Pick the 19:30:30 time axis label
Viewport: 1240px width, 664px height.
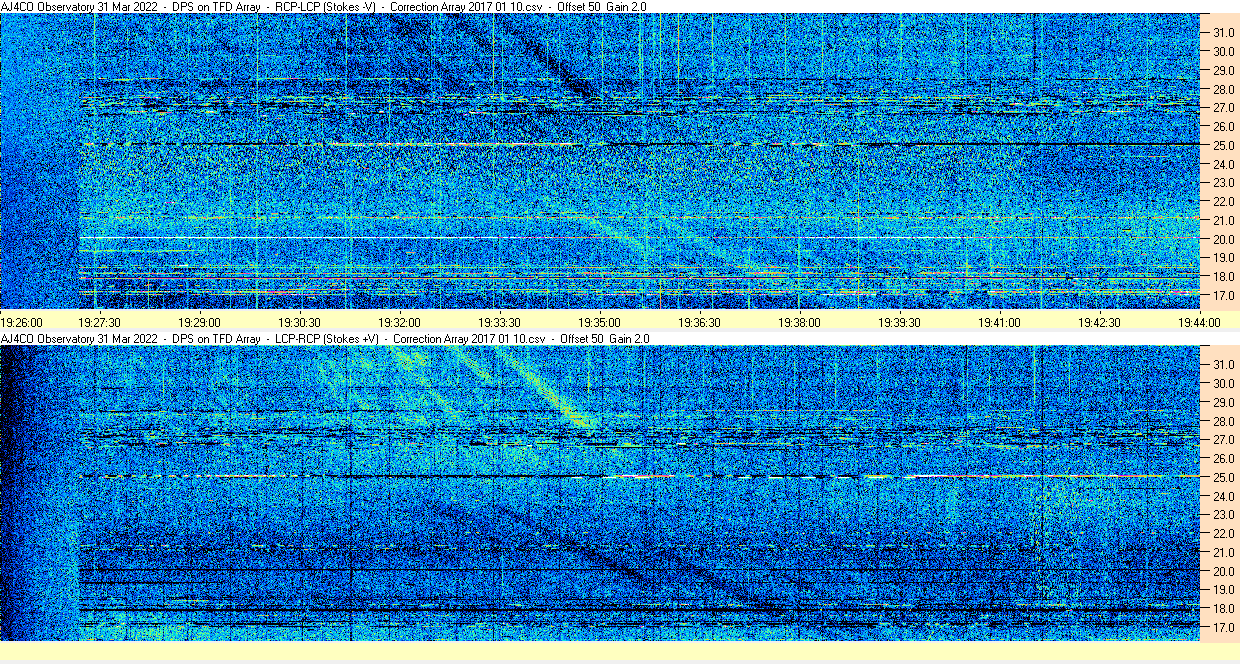point(299,323)
